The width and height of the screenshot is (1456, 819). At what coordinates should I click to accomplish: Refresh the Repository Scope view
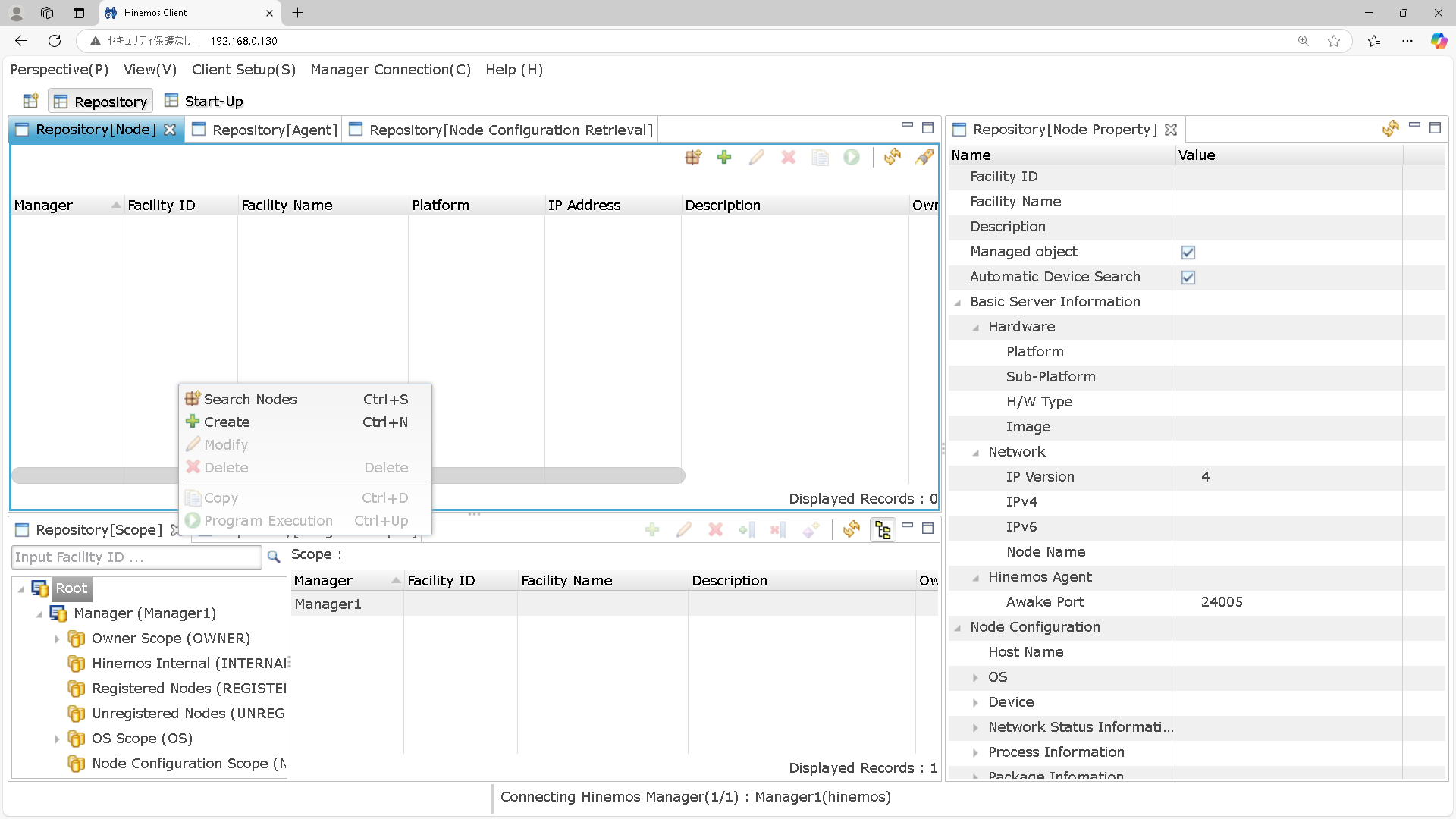point(851,529)
